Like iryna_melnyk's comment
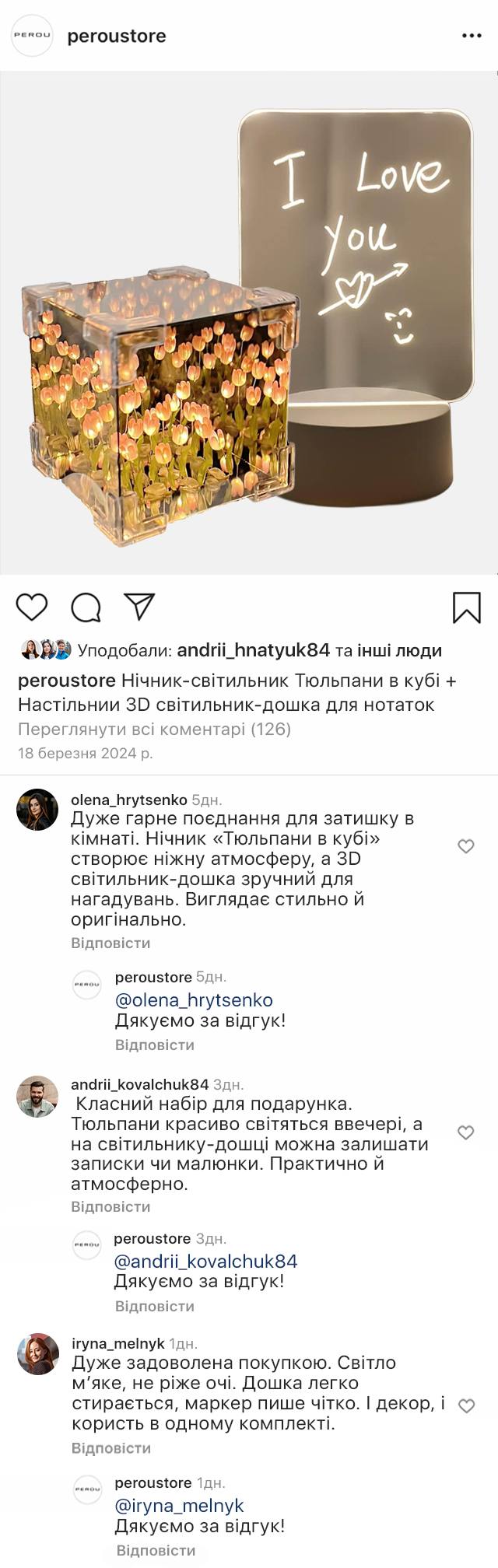The height and width of the screenshot is (1568, 498). point(466,1405)
